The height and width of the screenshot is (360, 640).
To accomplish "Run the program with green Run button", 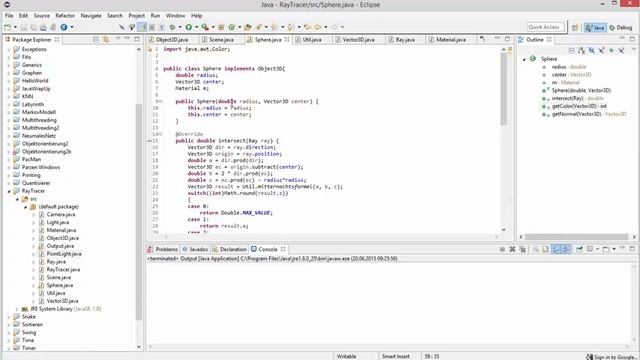I will (189, 27).
